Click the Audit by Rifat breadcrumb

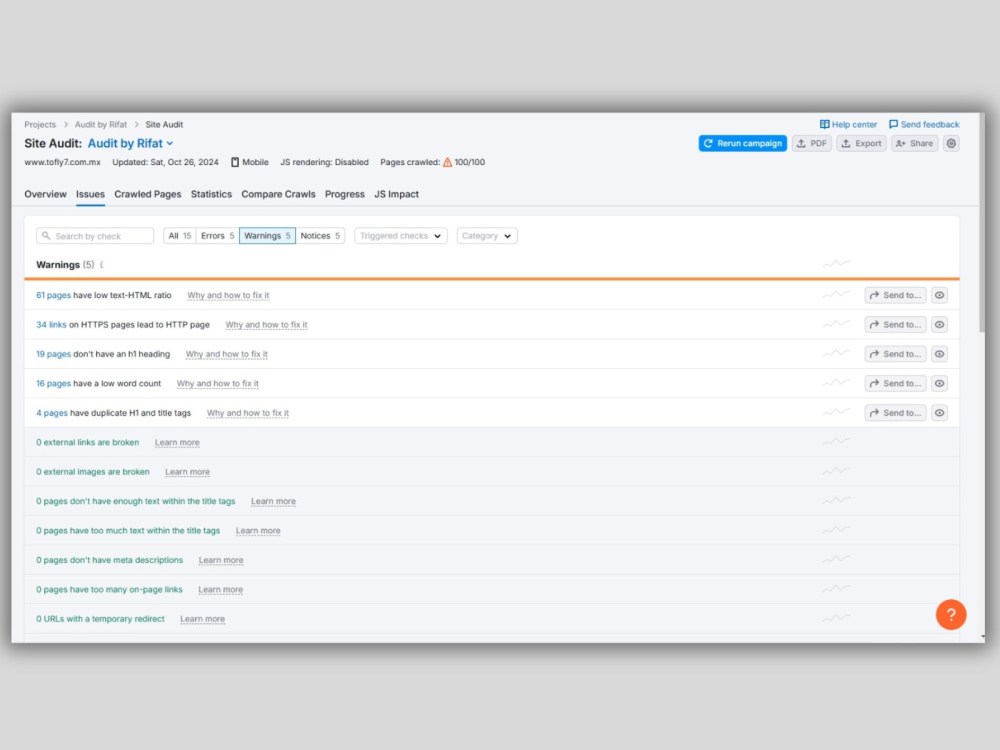[101, 124]
